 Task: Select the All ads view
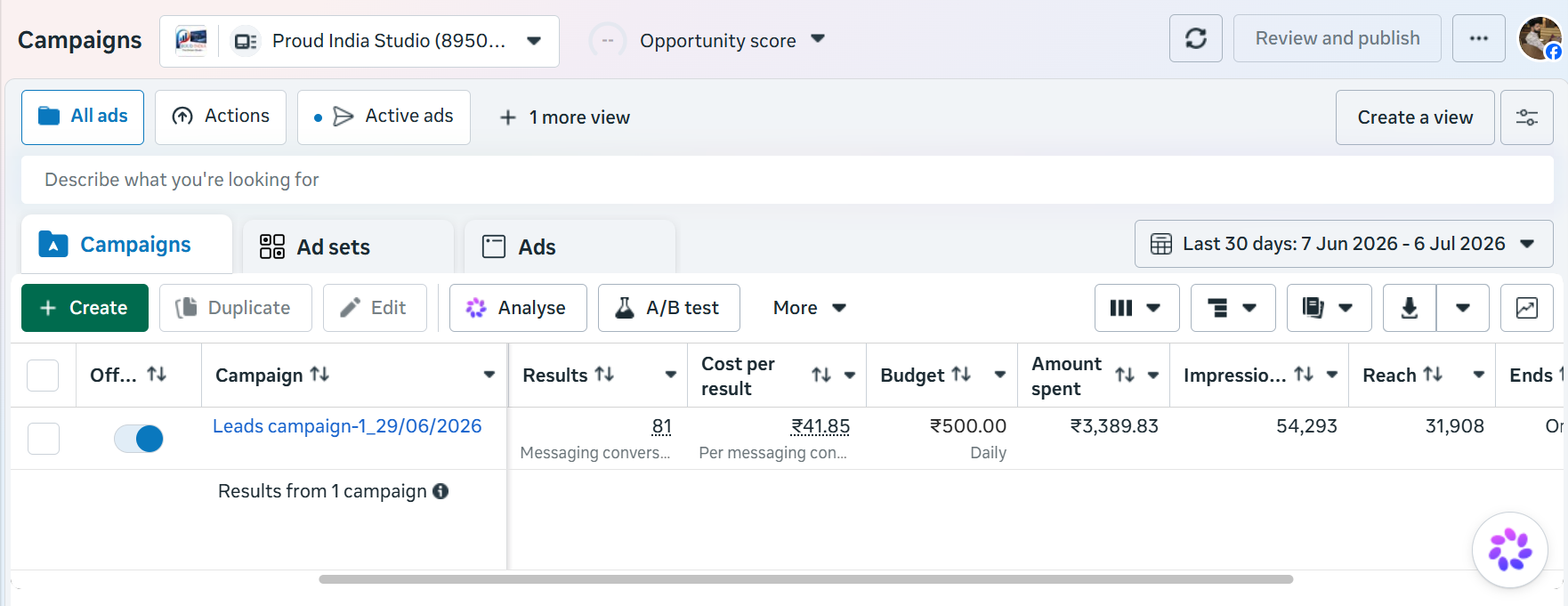[x=83, y=117]
